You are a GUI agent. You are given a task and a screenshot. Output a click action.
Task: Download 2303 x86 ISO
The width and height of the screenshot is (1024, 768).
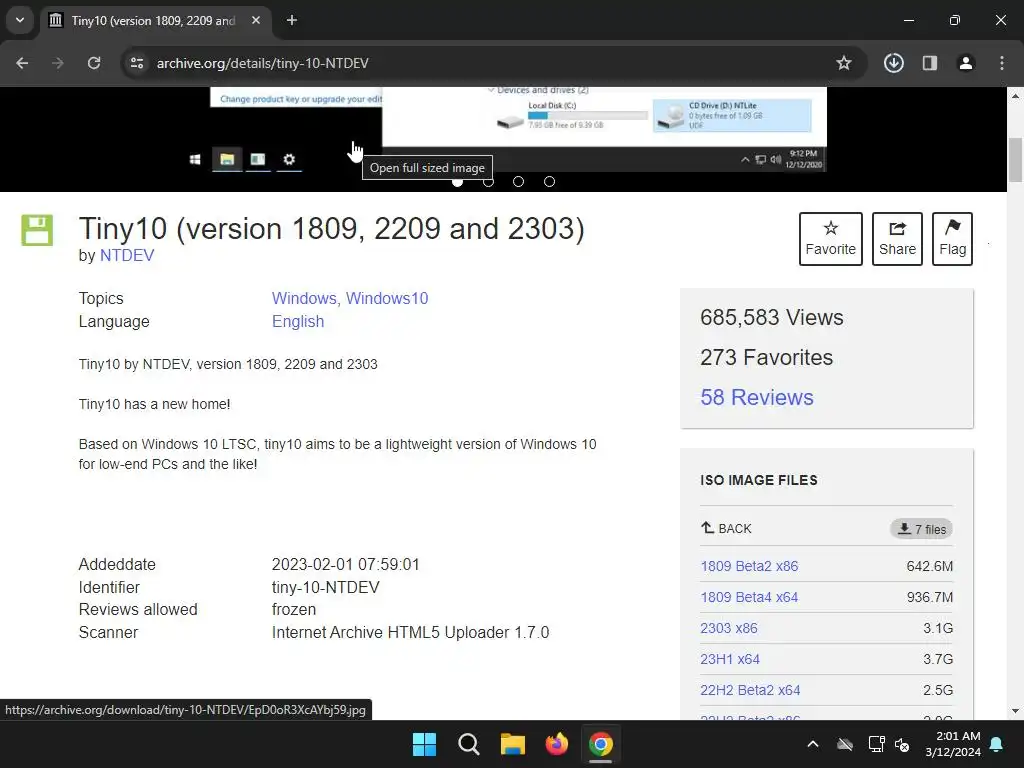729,628
